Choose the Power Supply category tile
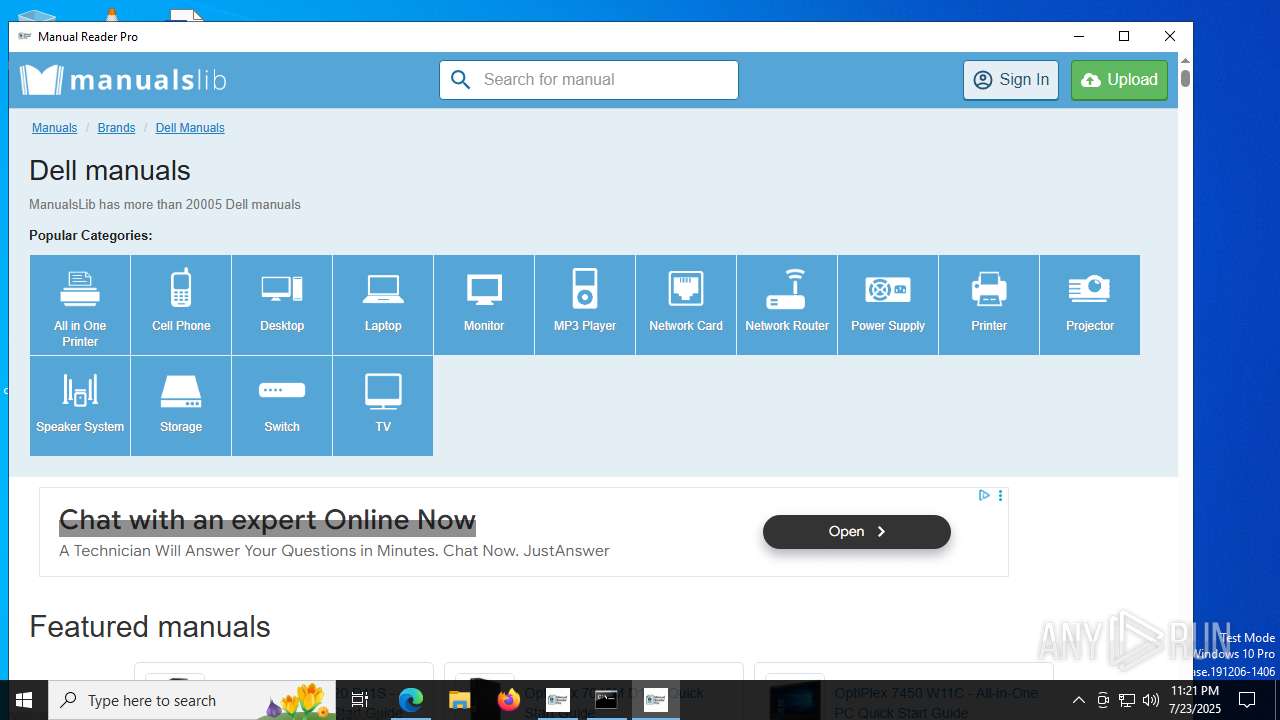Image resolution: width=1280 pixels, height=720 pixels. tap(888, 305)
